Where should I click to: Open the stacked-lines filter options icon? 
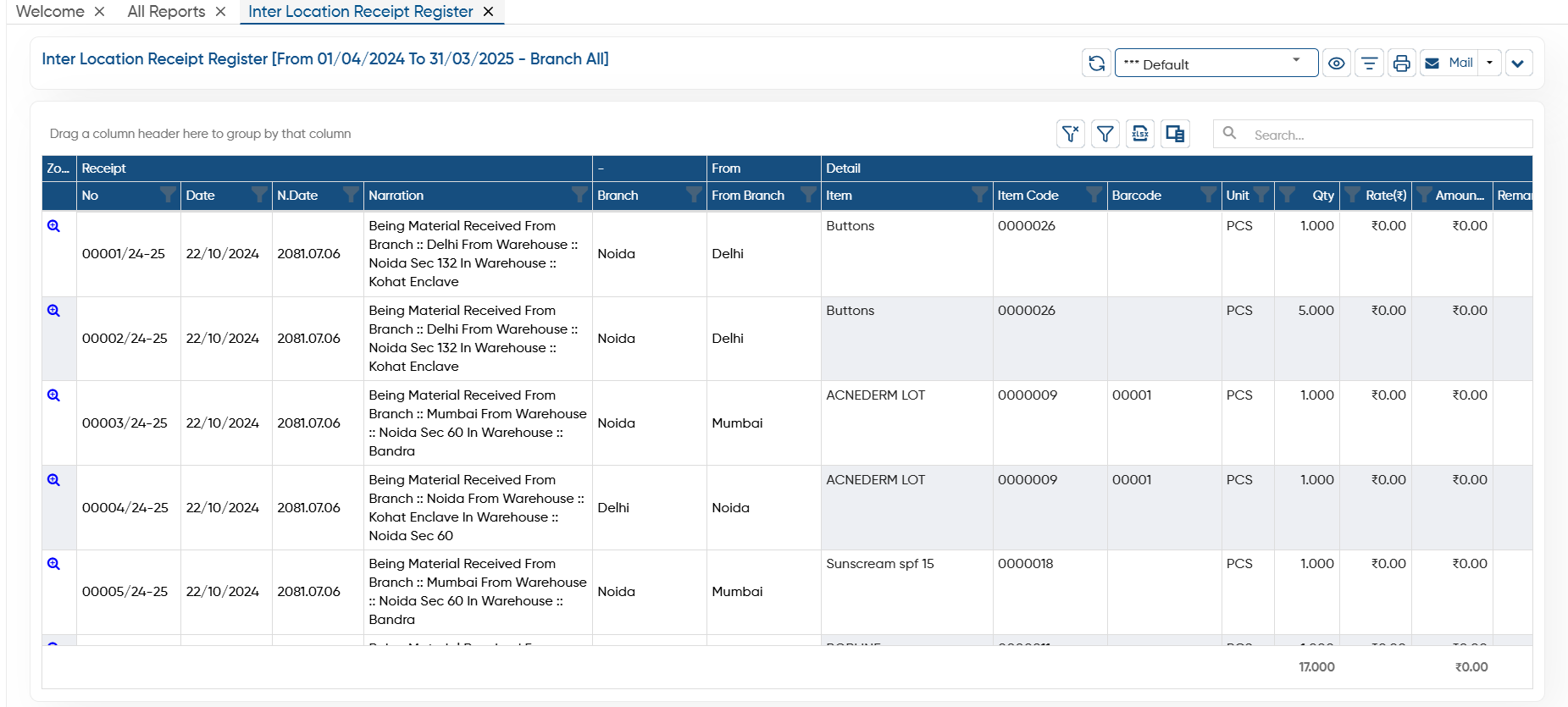[1369, 63]
